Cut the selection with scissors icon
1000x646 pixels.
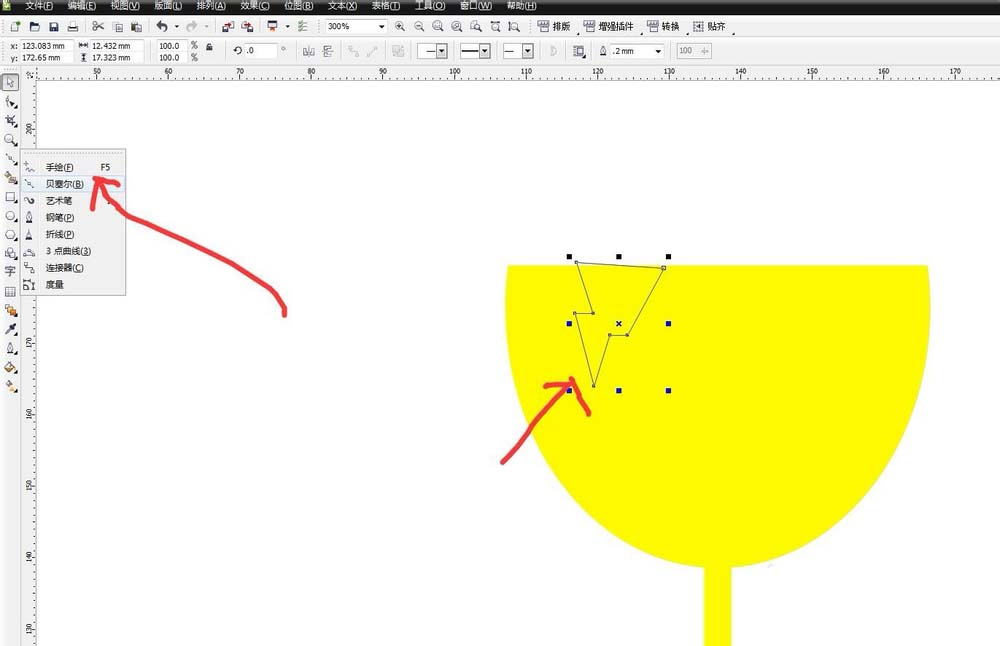point(98,26)
